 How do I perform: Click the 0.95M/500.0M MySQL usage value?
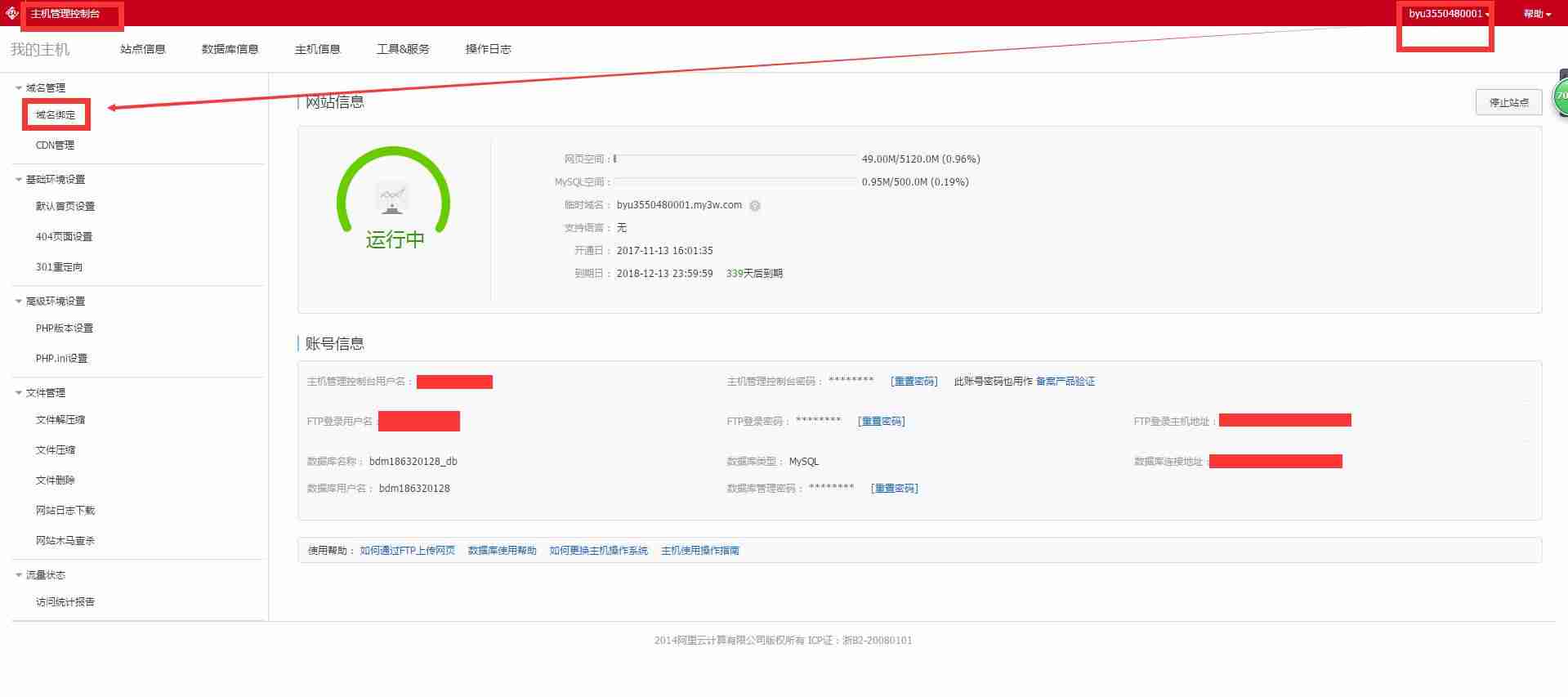pos(915,182)
